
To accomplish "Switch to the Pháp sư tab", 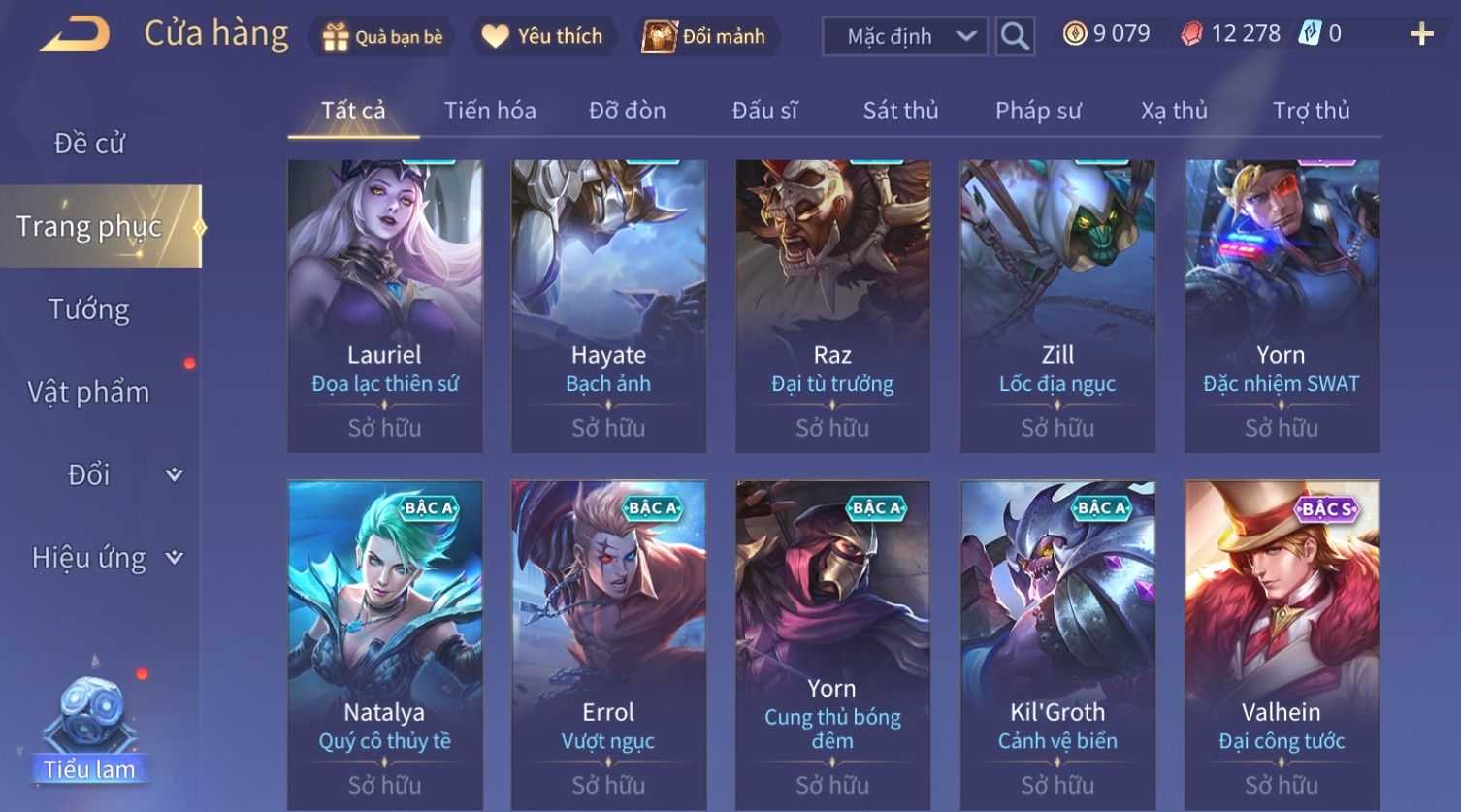I will point(1038,111).
